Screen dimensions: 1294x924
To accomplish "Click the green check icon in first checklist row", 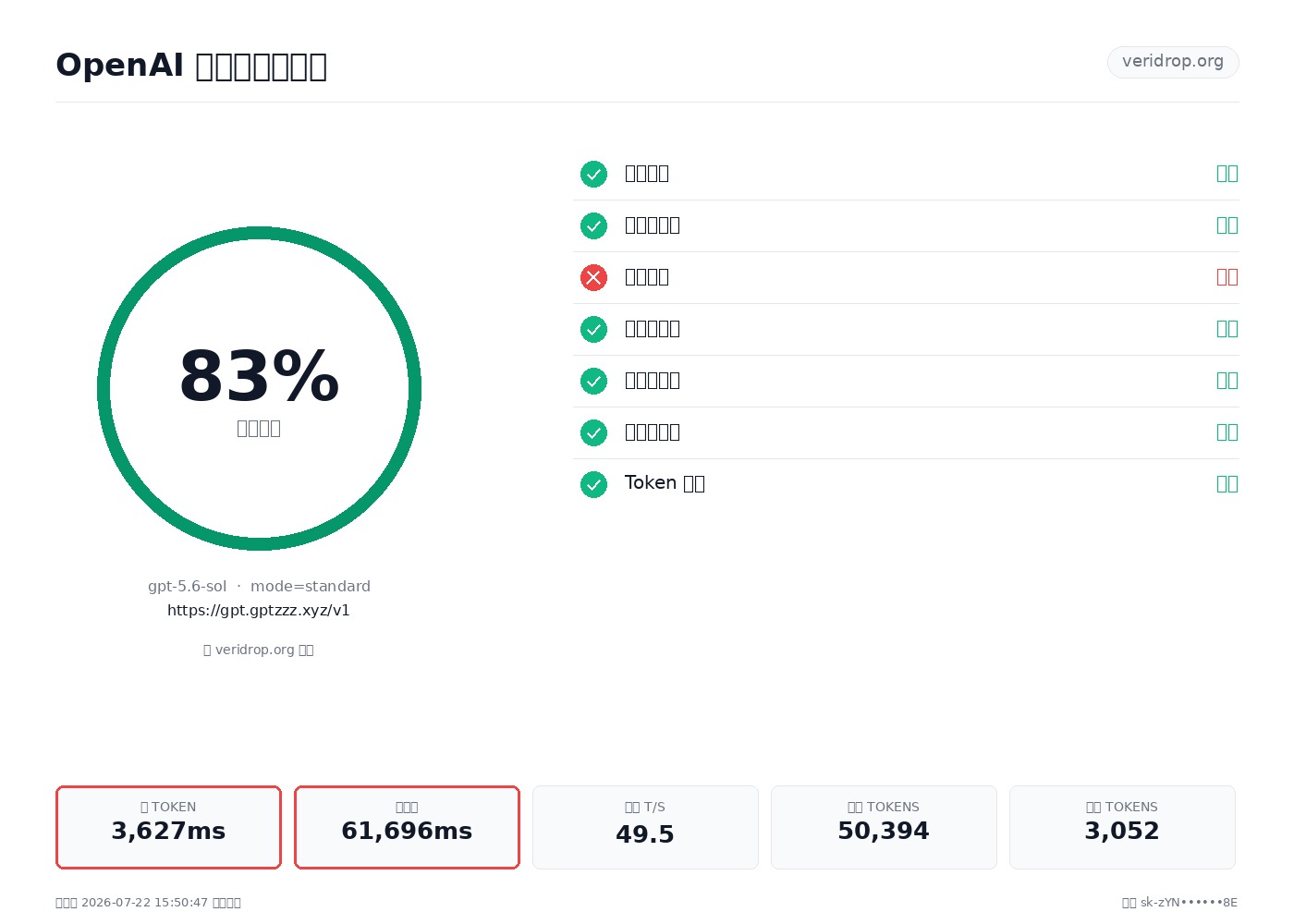I will coord(593,174).
